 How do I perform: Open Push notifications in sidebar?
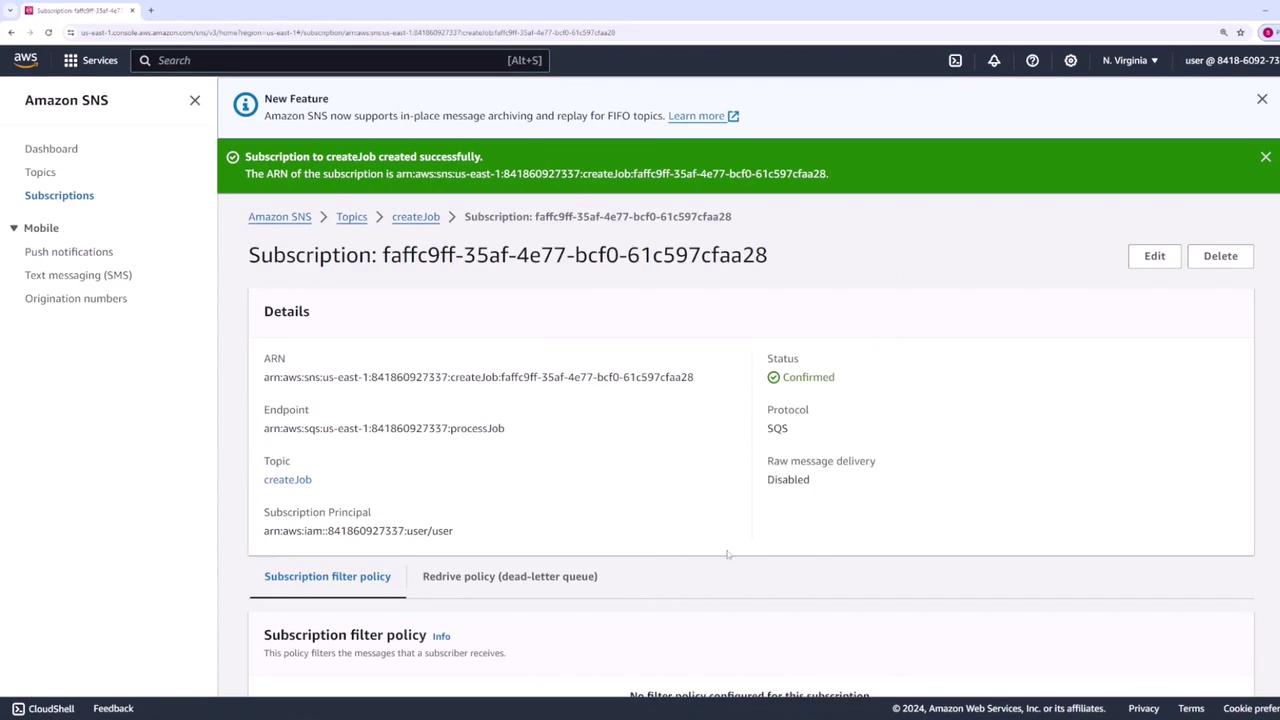pos(69,252)
